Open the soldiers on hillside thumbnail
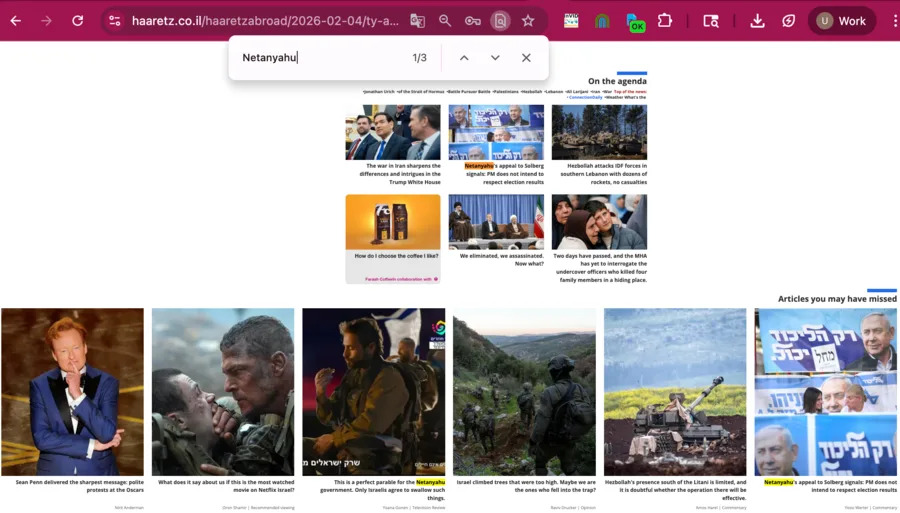Screen dimensions: 900x513 [524, 392]
